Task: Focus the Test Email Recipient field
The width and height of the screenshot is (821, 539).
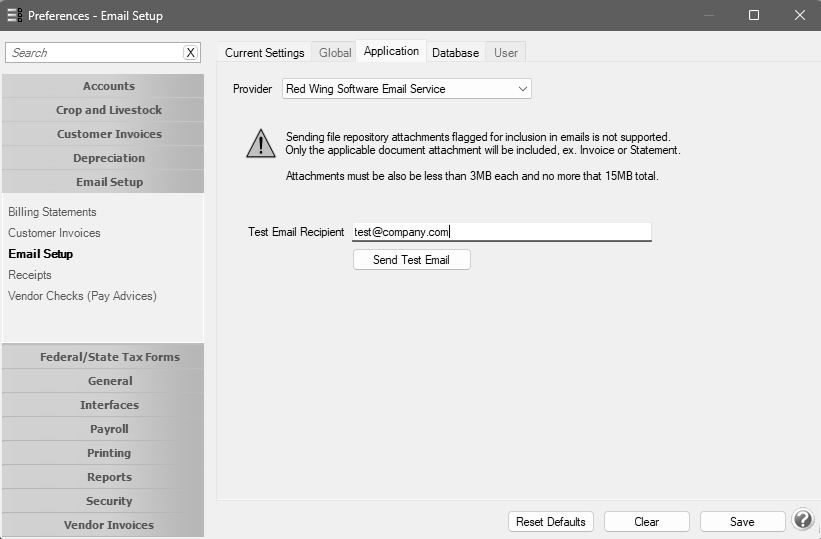Action: coord(502,232)
